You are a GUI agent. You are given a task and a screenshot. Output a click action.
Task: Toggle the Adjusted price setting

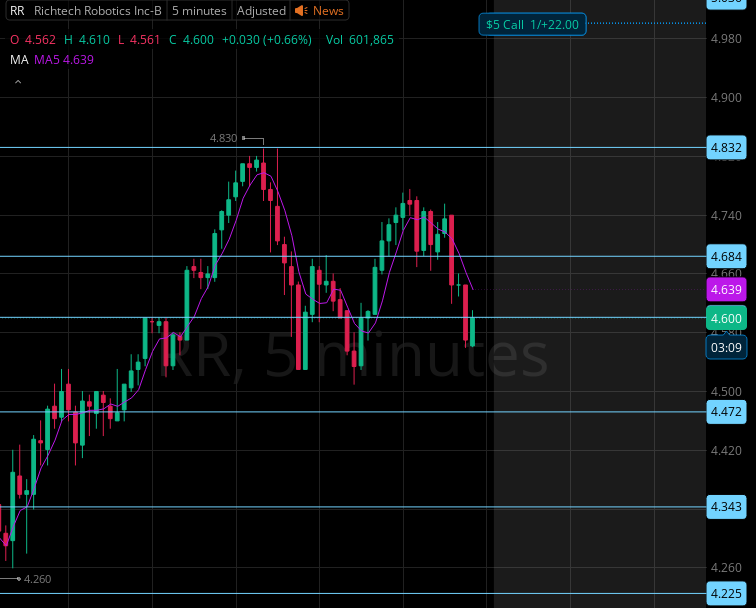(x=261, y=11)
